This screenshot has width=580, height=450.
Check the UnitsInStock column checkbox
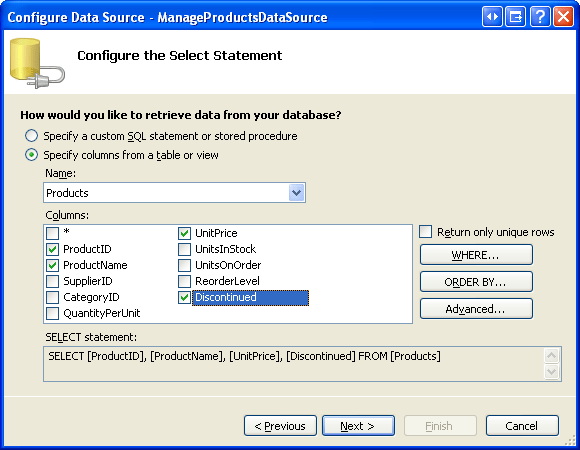tap(184, 249)
